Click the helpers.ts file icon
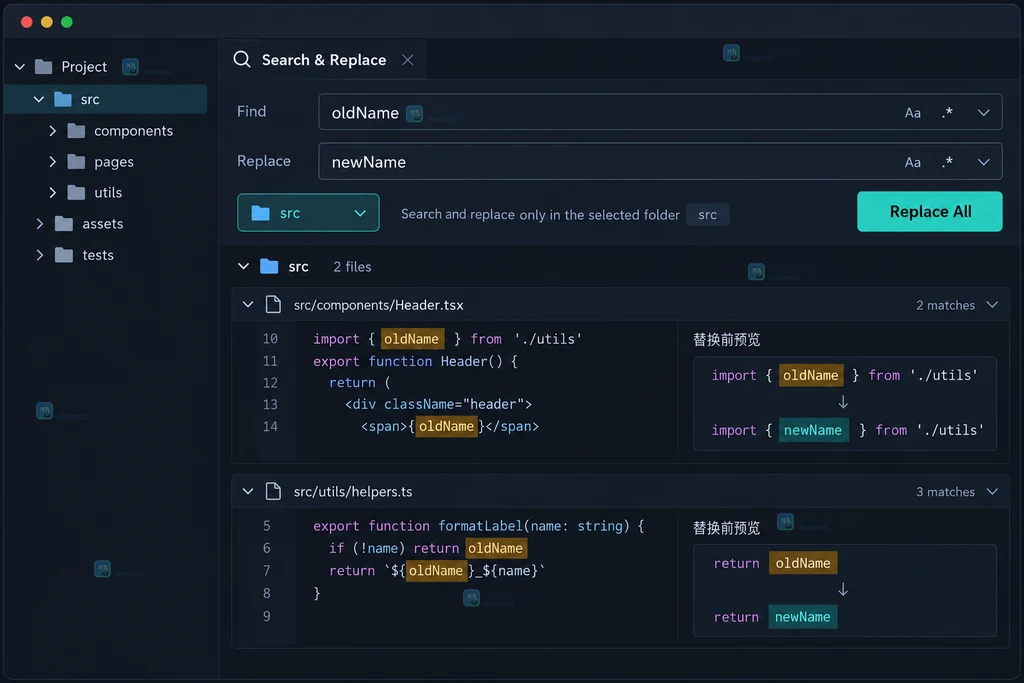This screenshot has height=683, width=1024. (273, 491)
